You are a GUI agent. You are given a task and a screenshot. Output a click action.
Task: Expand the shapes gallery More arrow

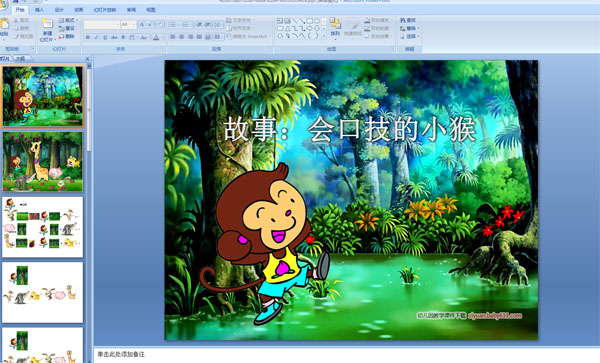(324, 36)
